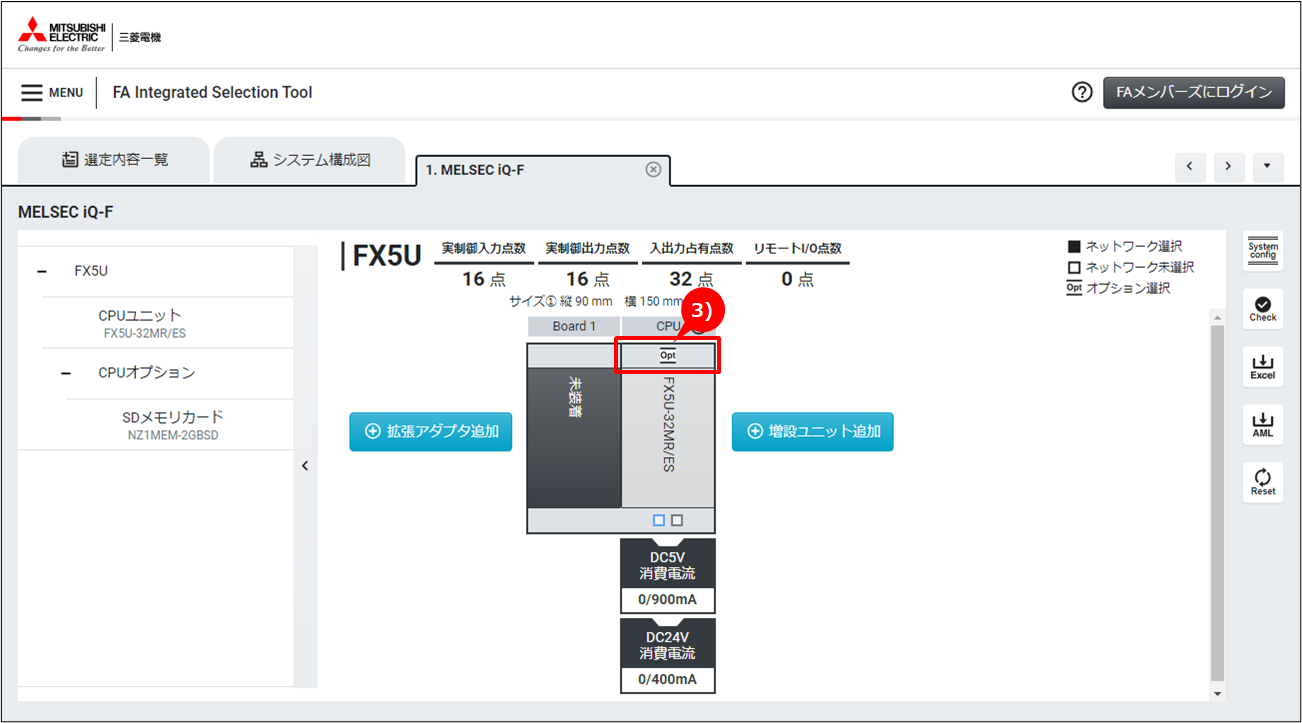Click the scrollbar down arrow
The image size is (1302, 723).
pos(1217,694)
